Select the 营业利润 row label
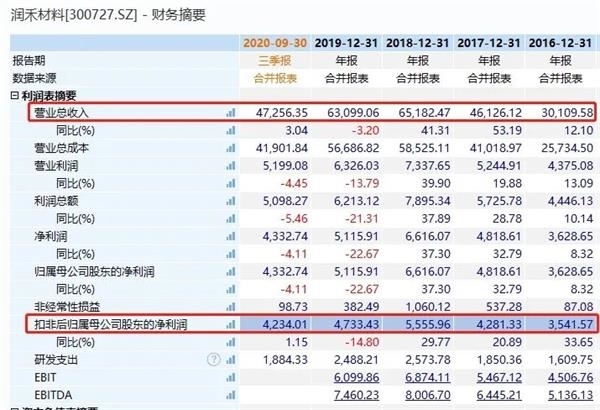 coord(56,166)
